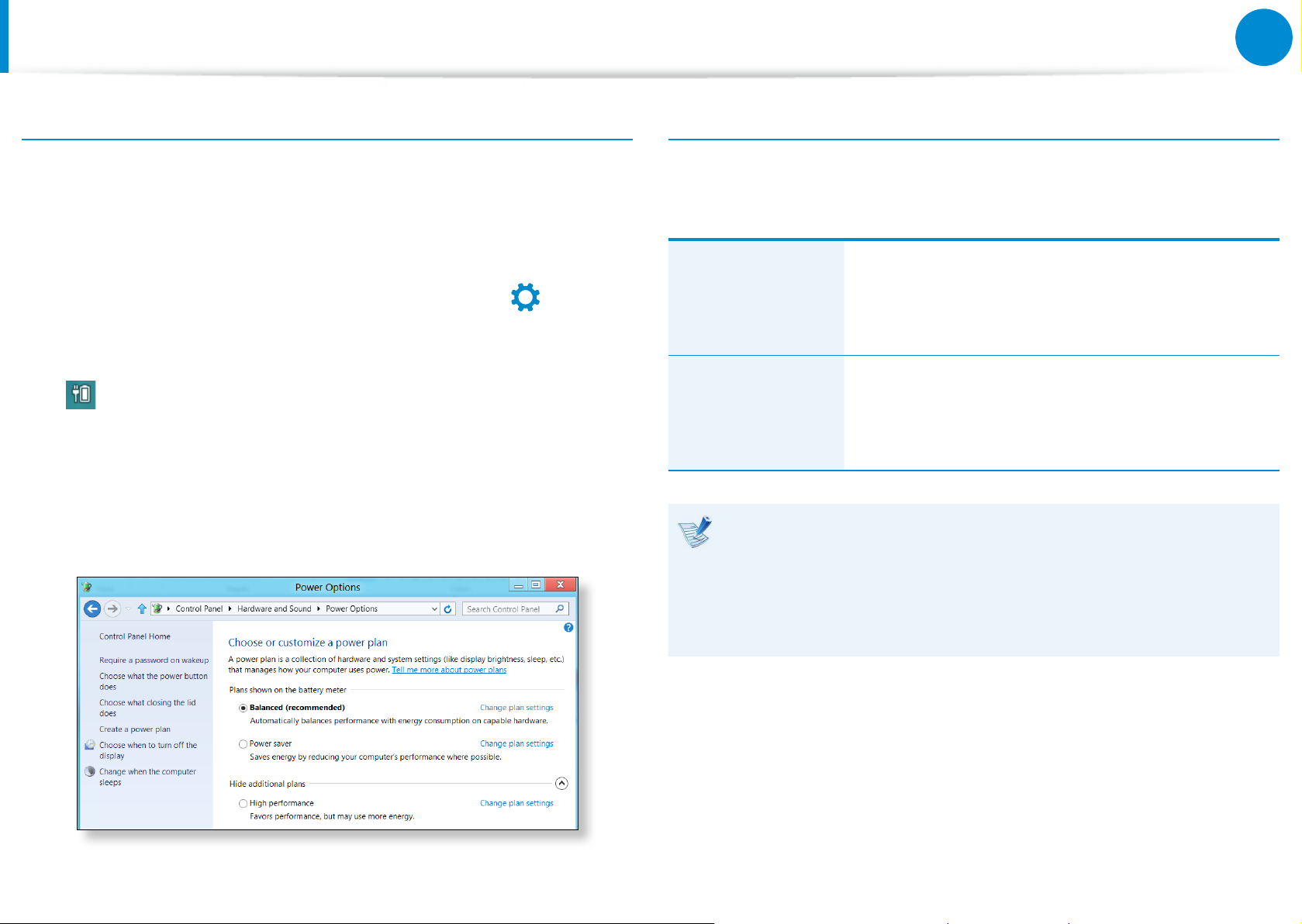This screenshot has width=1302, height=924.
Task: Select the High performance plan
Action: [x=243, y=804]
